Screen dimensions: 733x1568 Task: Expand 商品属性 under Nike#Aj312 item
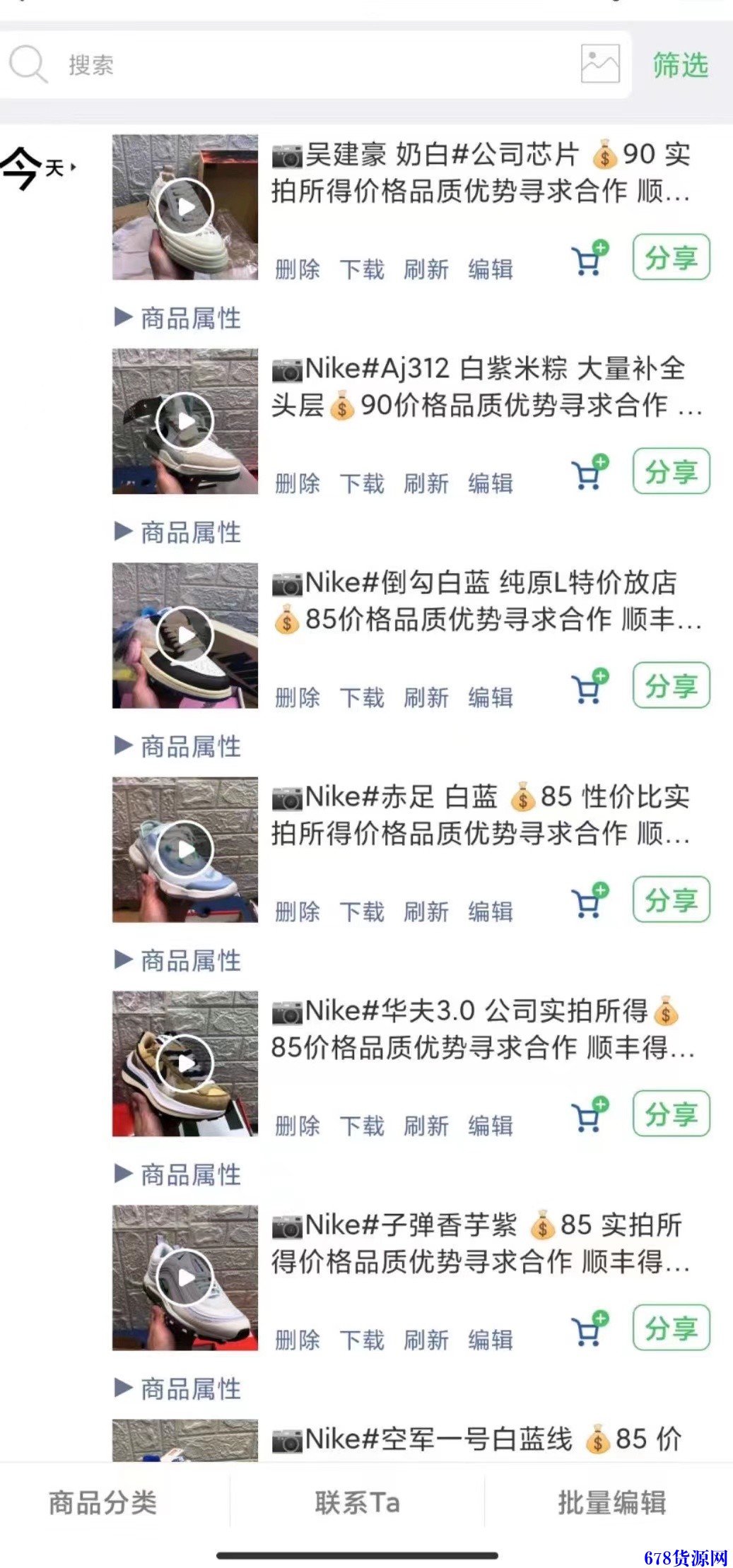click(178, 532)
